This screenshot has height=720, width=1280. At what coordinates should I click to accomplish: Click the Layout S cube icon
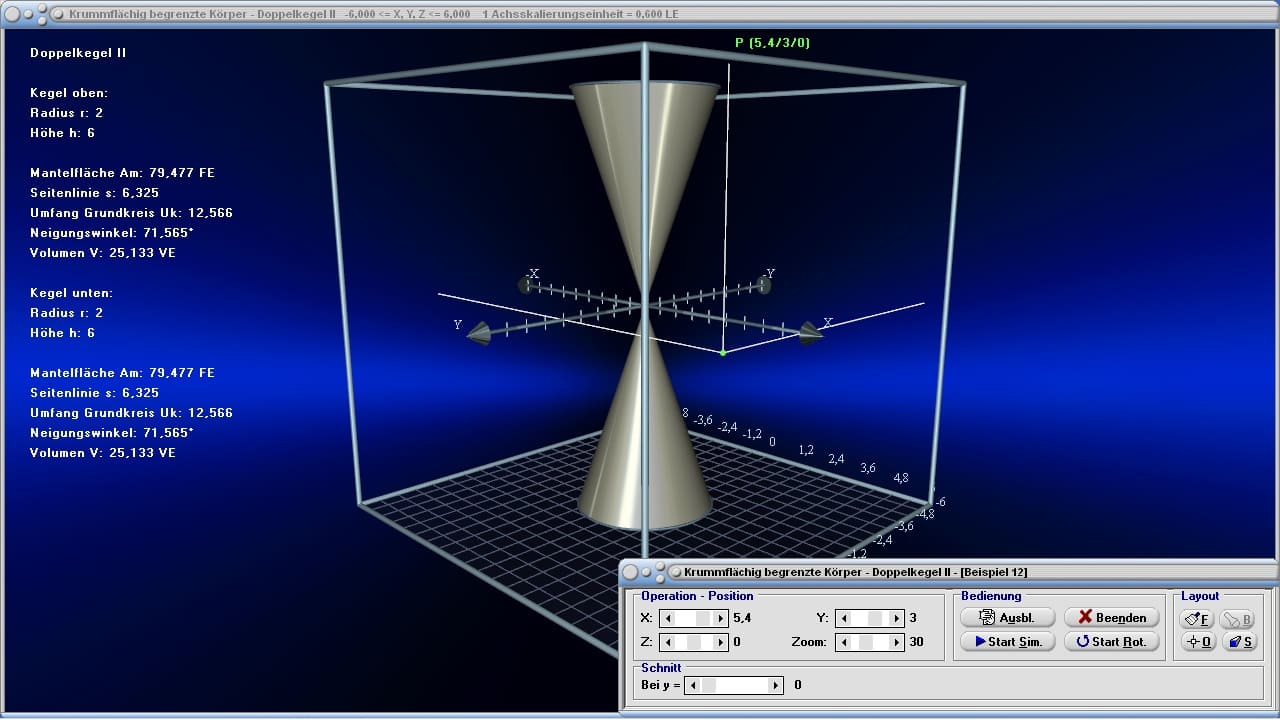pos(1240,642)
